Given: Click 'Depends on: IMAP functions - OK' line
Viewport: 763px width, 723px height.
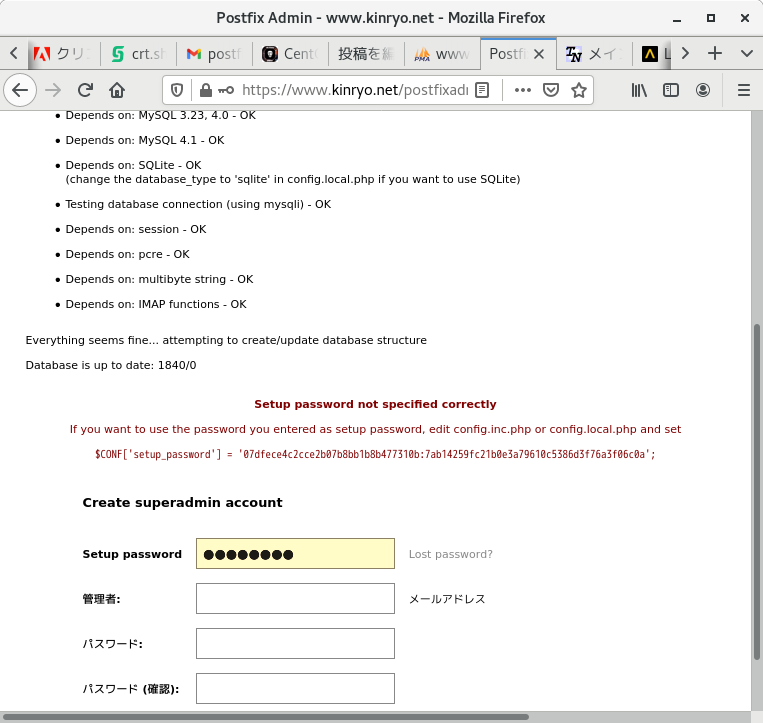Looking at the screenshot, I should pos(156,304).
